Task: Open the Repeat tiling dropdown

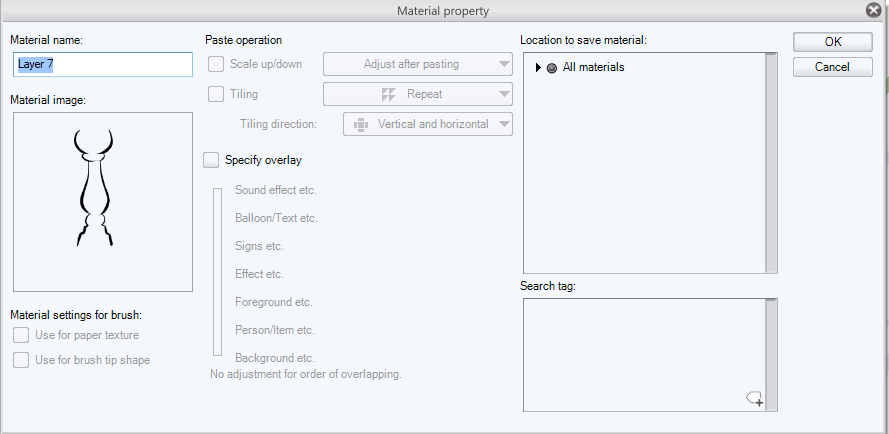Action: pos(417,94)
